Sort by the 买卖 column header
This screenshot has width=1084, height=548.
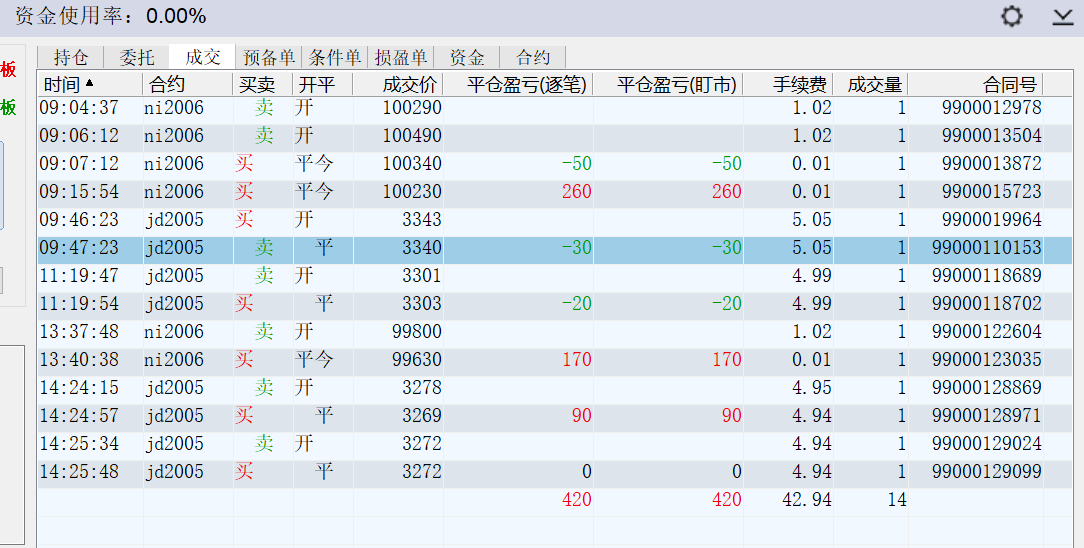click(263, 84)
